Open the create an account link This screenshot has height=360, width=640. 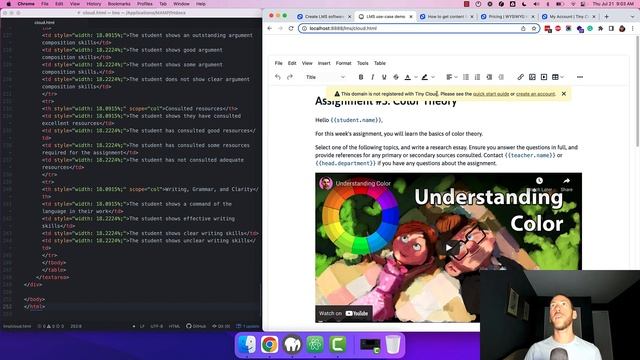(x=536, y=94)
